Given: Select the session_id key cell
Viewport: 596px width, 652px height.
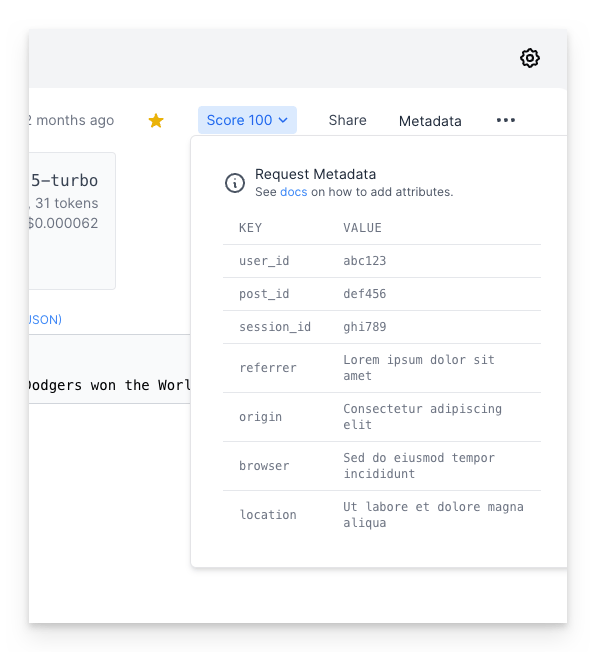Looking at the screenshot, I should [275, 327].
